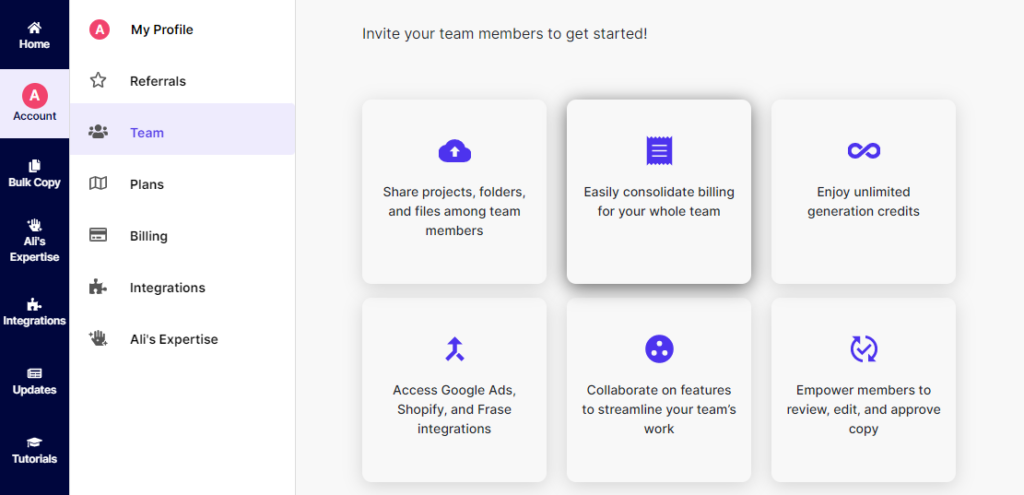Click the Account avatar in the dark sidebar
The height and width of the screenshot is (495, 1024).
point(35,96)
